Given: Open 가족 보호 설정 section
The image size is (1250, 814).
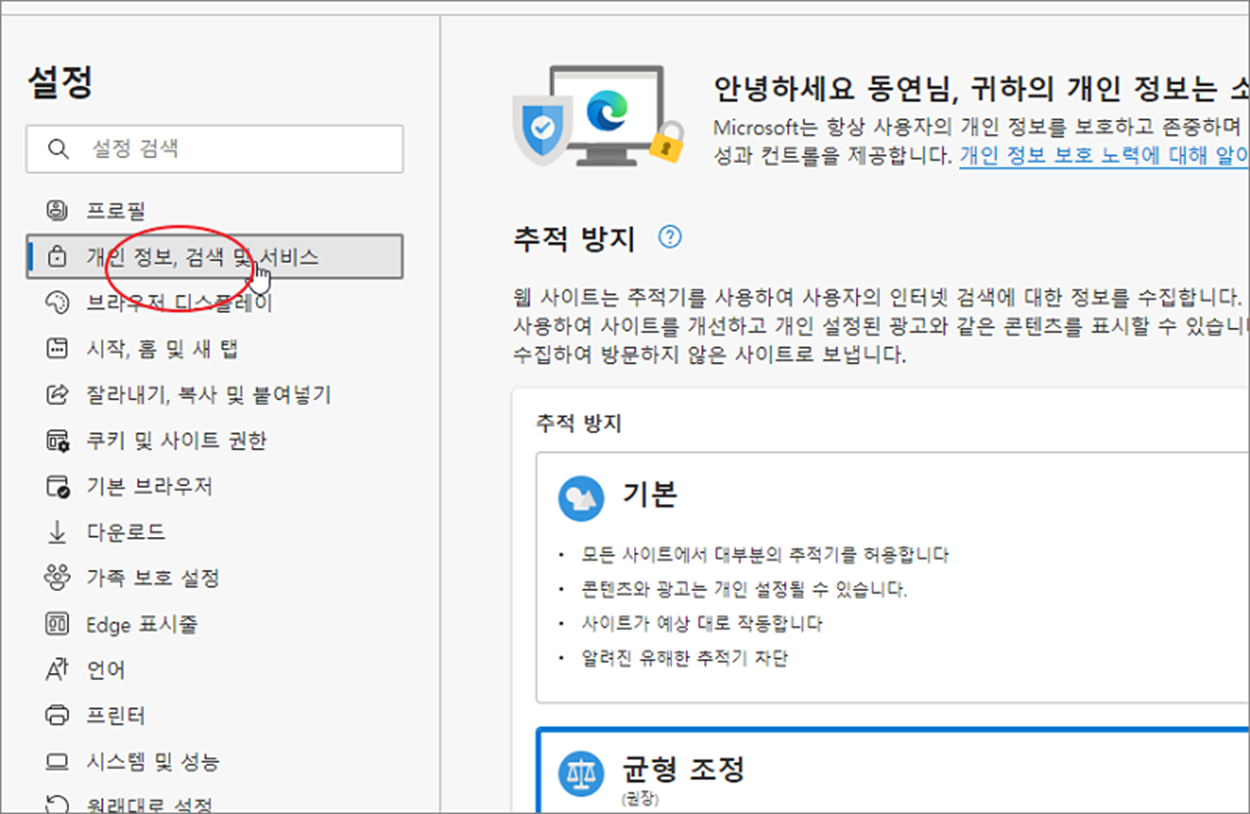Looking at the screenshot, I should click(153, 578).
